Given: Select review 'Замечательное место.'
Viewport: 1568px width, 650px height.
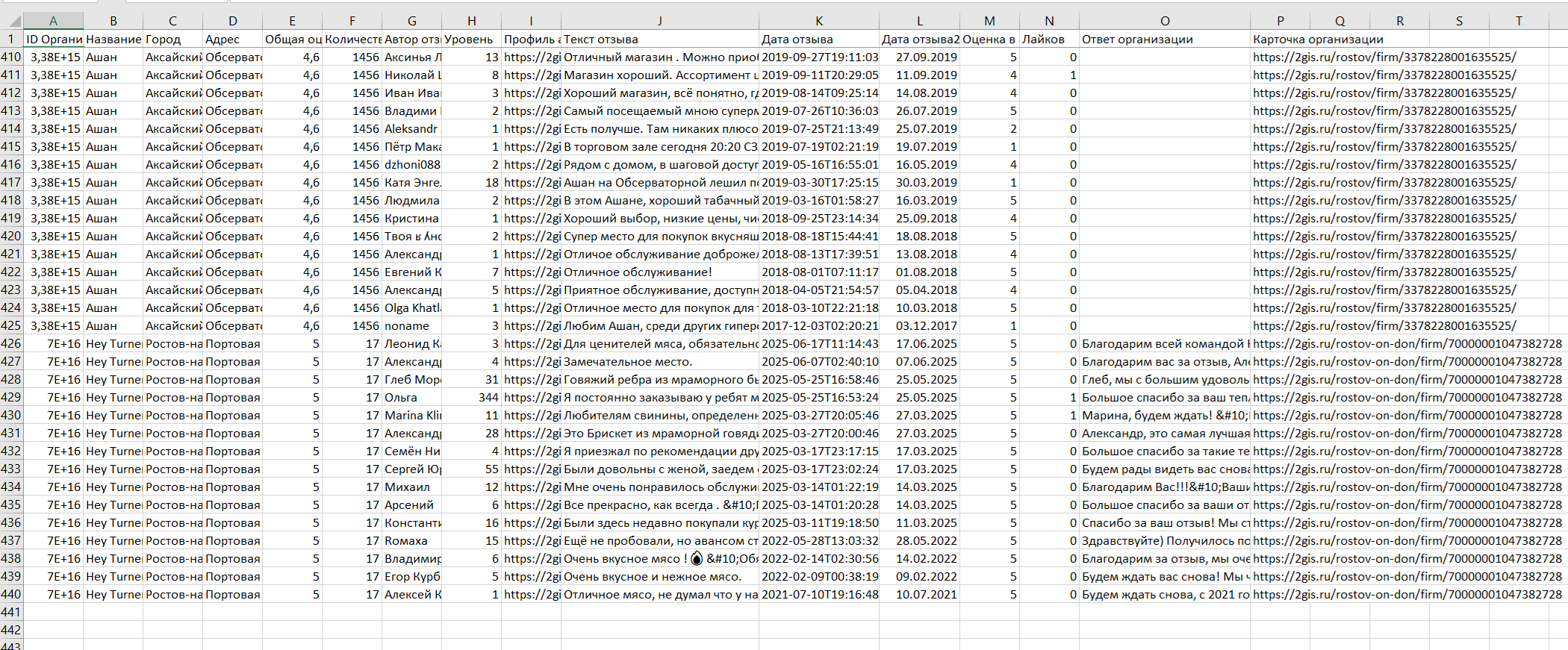Looking at the screenshot, I should 659,361.
